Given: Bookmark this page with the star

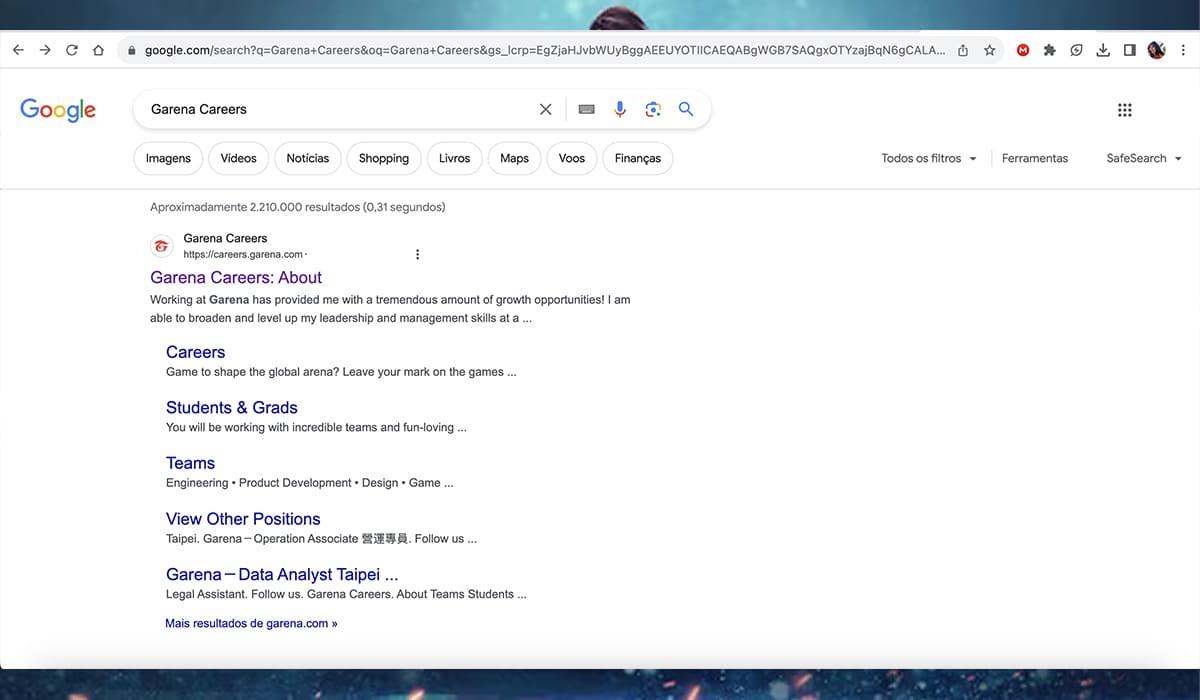Looking at the screenshot, I should (x=989, y=50).
